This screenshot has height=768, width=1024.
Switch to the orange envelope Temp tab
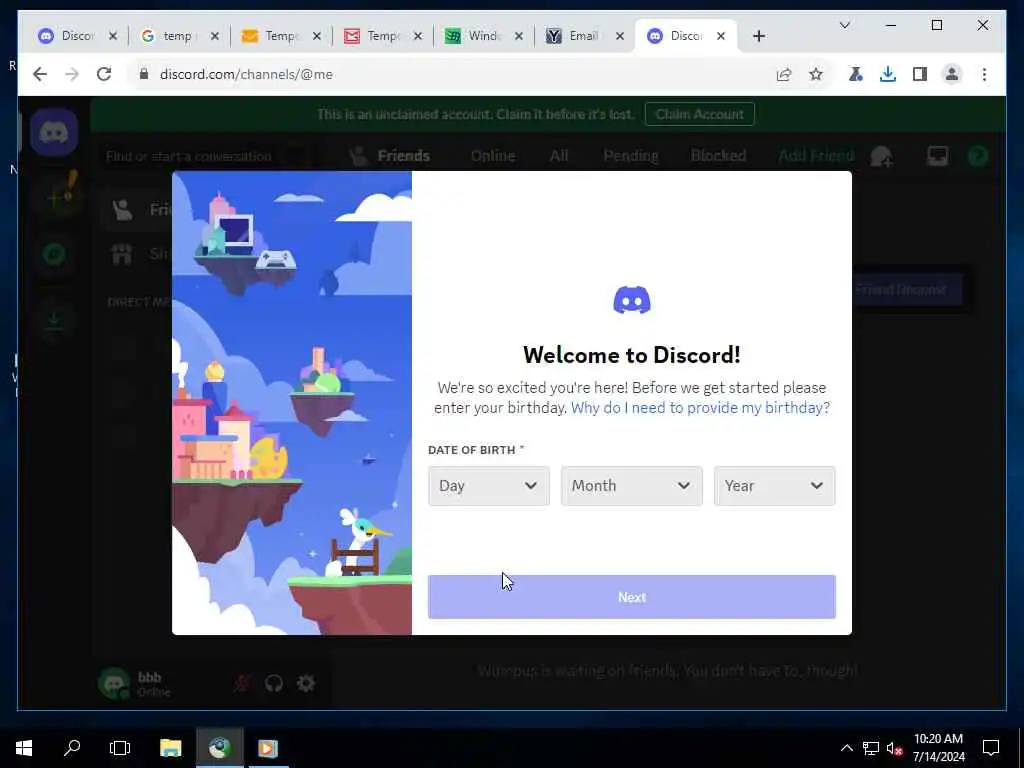[x=270, y=36]
